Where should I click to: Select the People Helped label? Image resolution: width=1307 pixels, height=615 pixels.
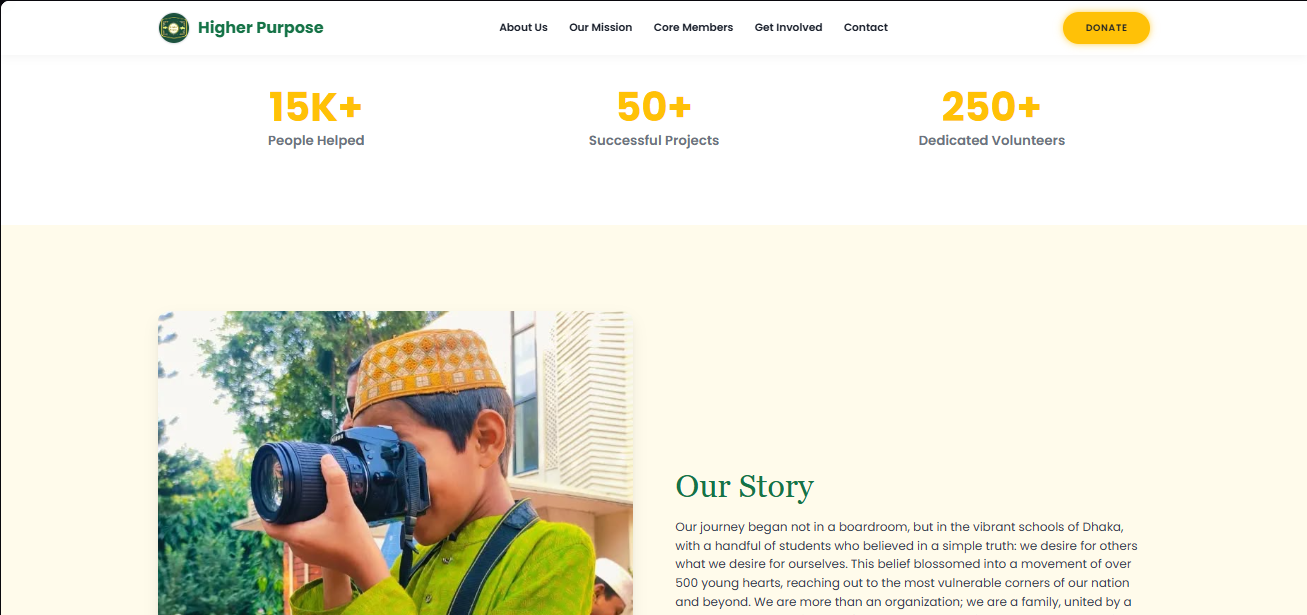pos(316,141)
